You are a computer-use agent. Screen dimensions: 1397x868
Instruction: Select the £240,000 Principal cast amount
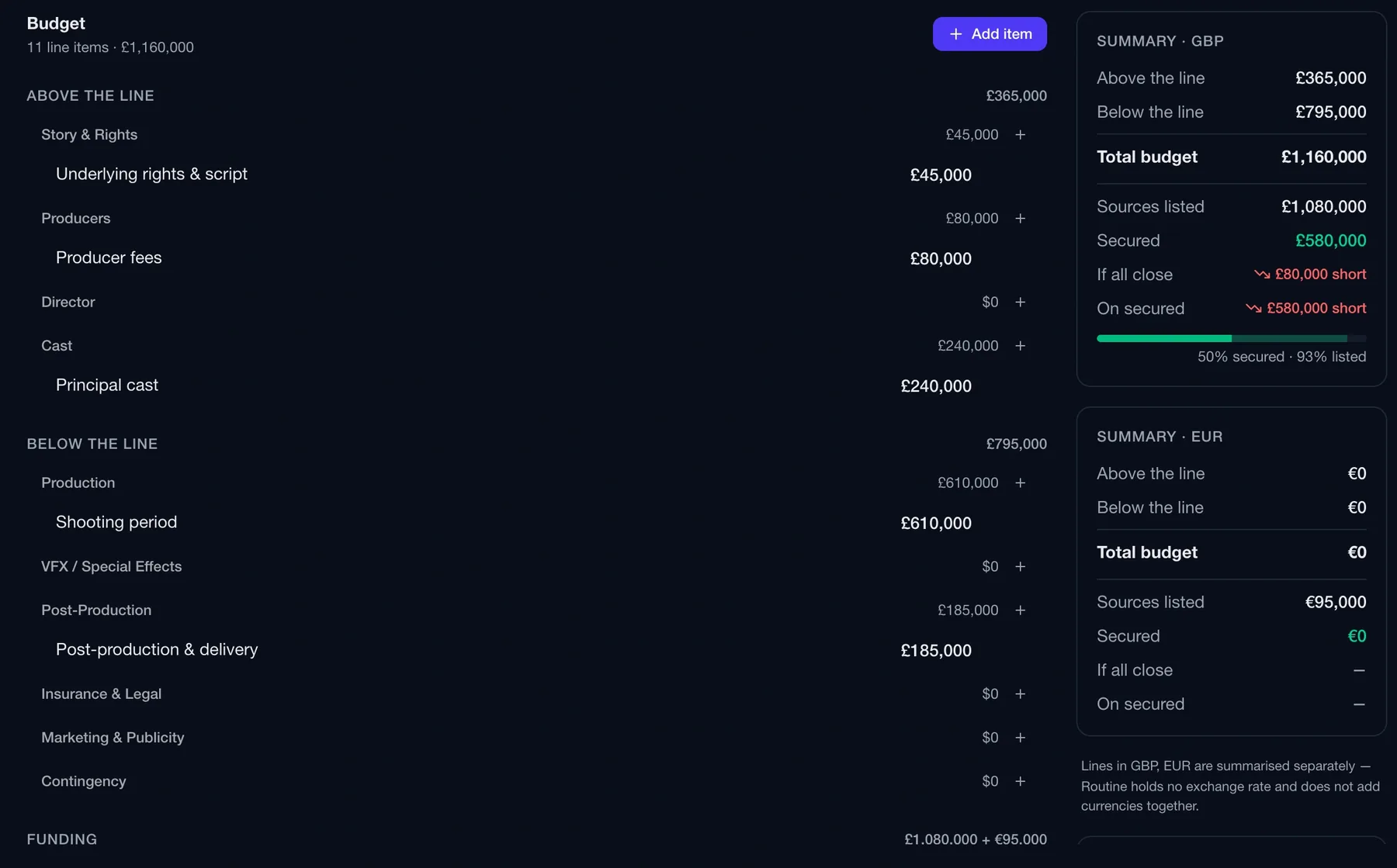tap(936, 386)
